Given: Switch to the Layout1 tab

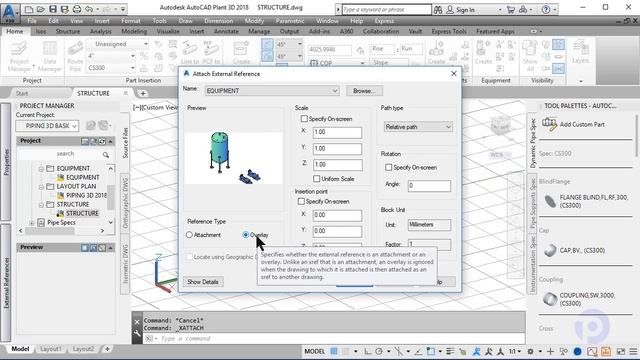Looking at the screenshot, I should 51,349.
